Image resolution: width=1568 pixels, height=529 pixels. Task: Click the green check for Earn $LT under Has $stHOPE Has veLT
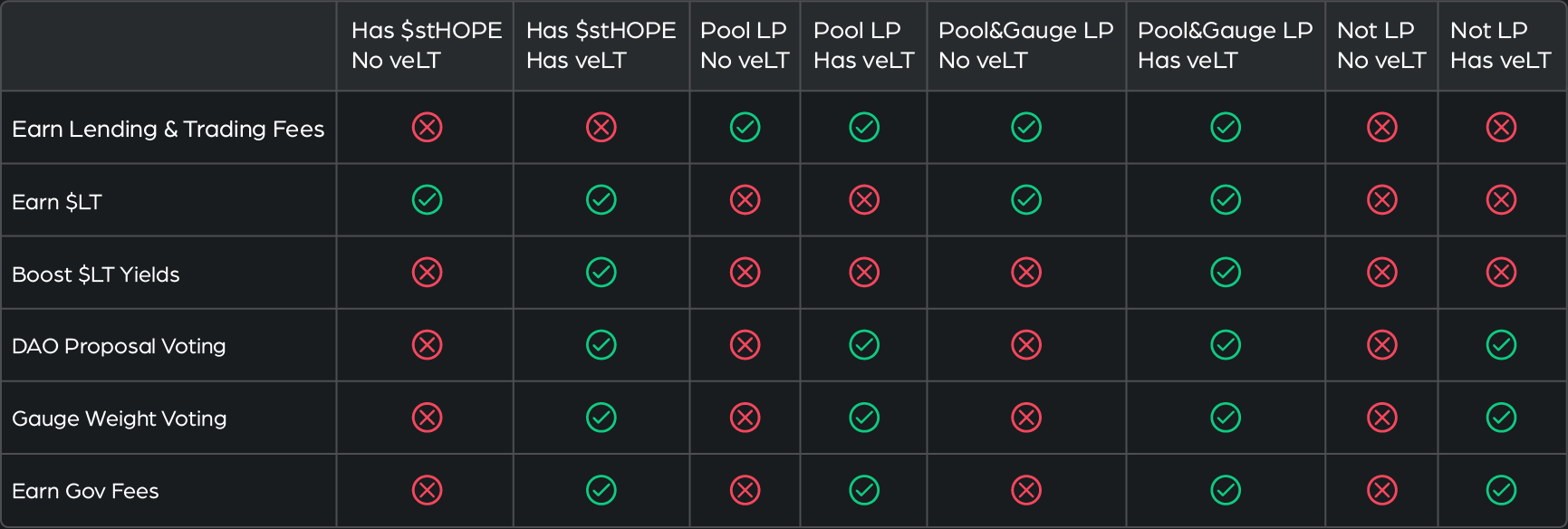[601, 200]
